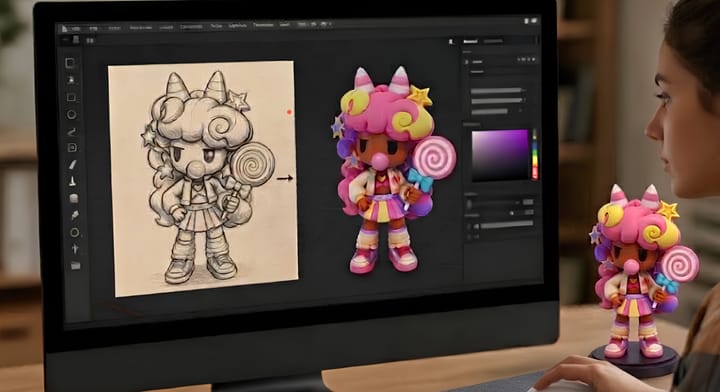Screen dimensions: 720x392
Task: Select the square marquee tool topping the left toolbar
Action: pos(70,63)
